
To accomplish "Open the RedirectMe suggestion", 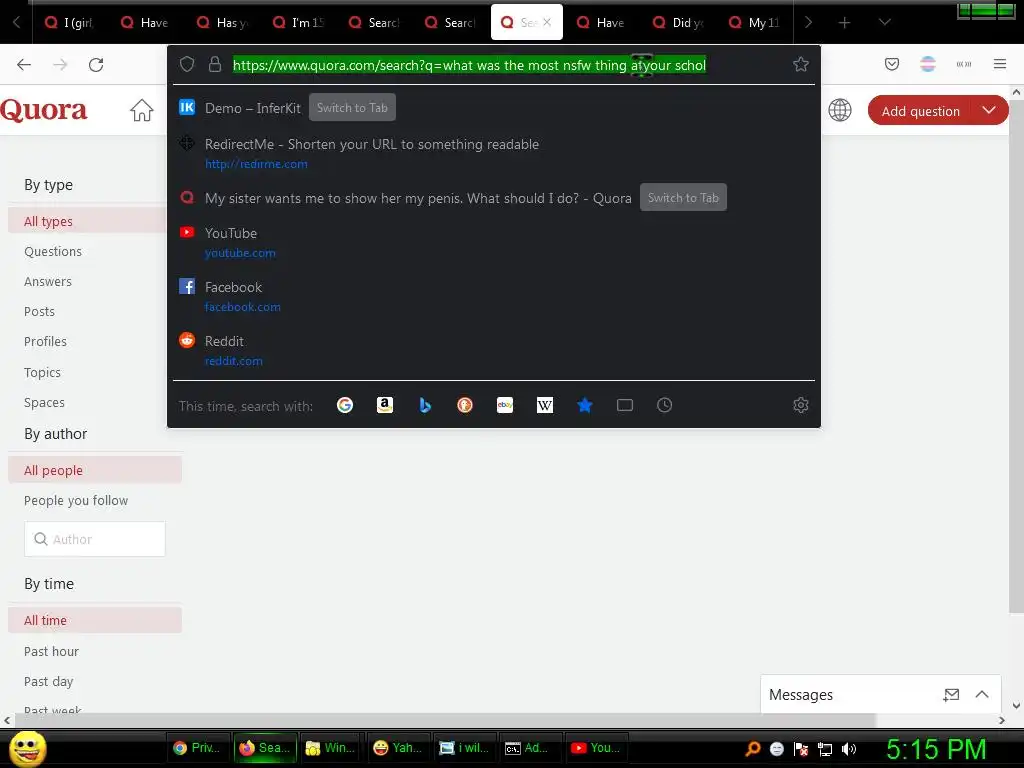I will 494,153.
